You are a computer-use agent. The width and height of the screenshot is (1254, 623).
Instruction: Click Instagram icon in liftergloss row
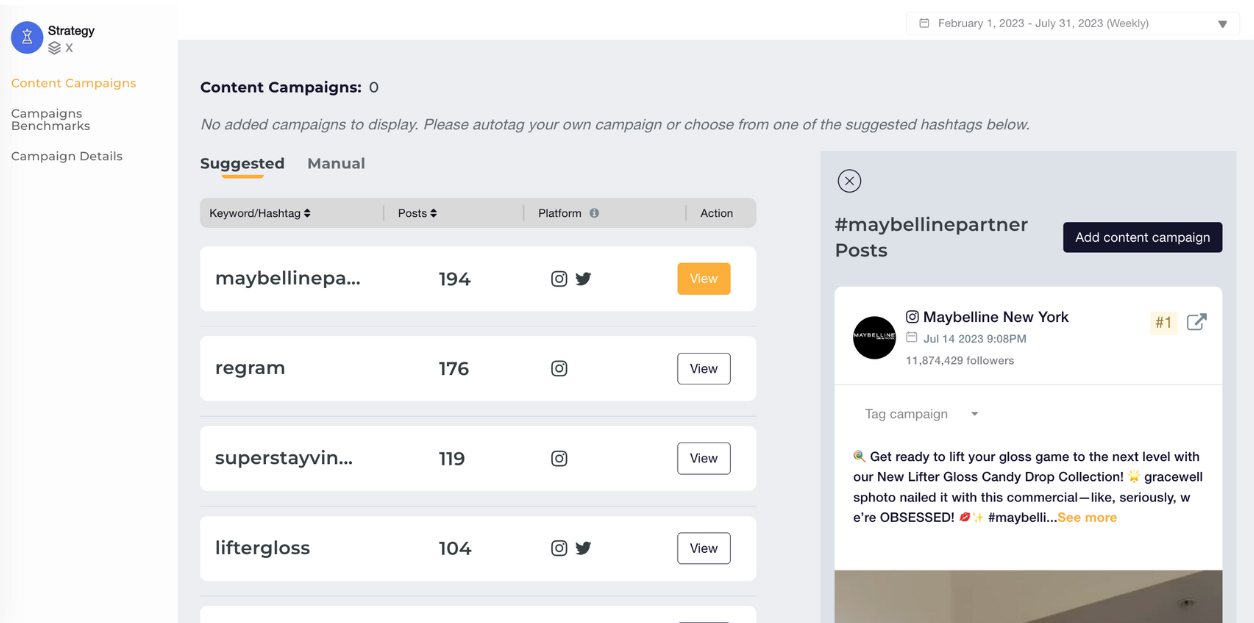(x=559, y=548)
